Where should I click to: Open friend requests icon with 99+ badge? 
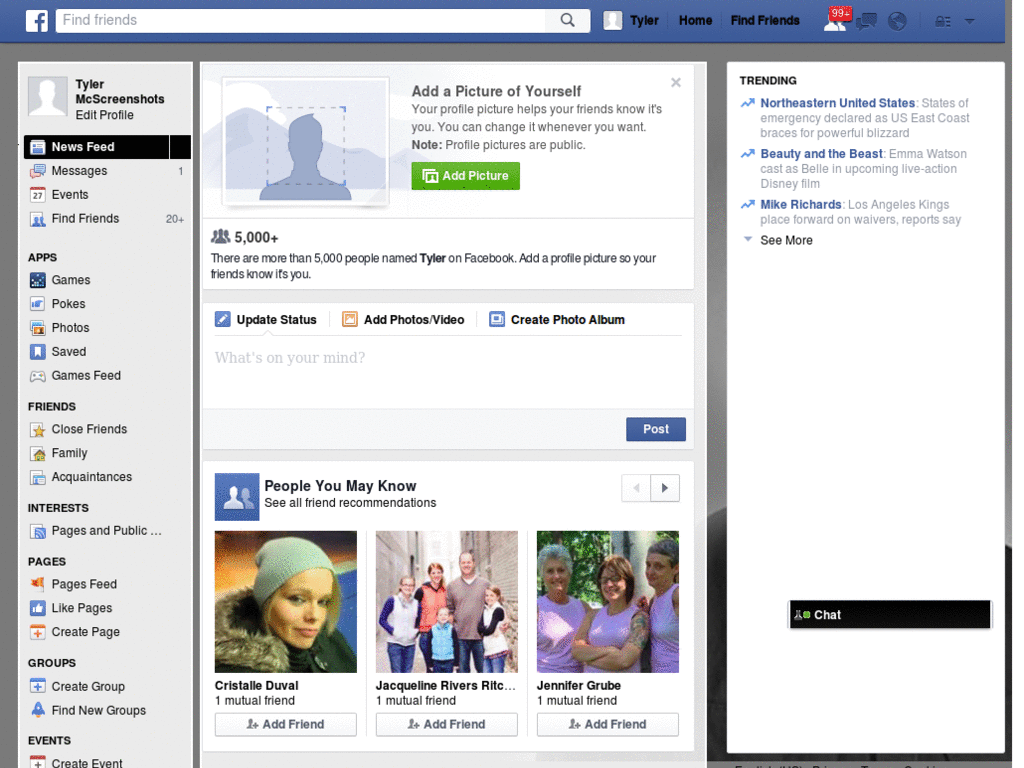(836, 21)
